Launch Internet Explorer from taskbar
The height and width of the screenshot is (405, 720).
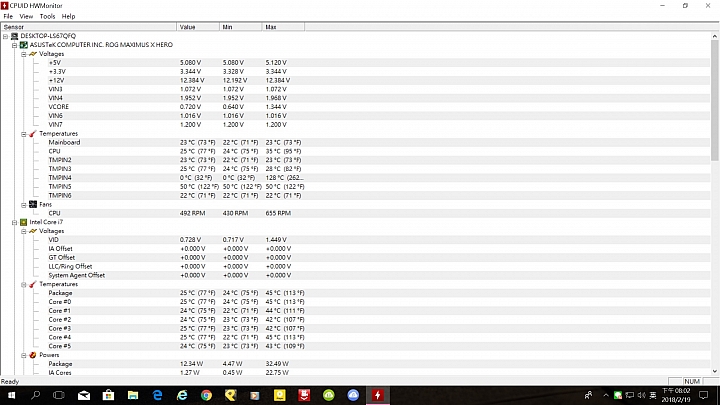[x=182, y=395]
